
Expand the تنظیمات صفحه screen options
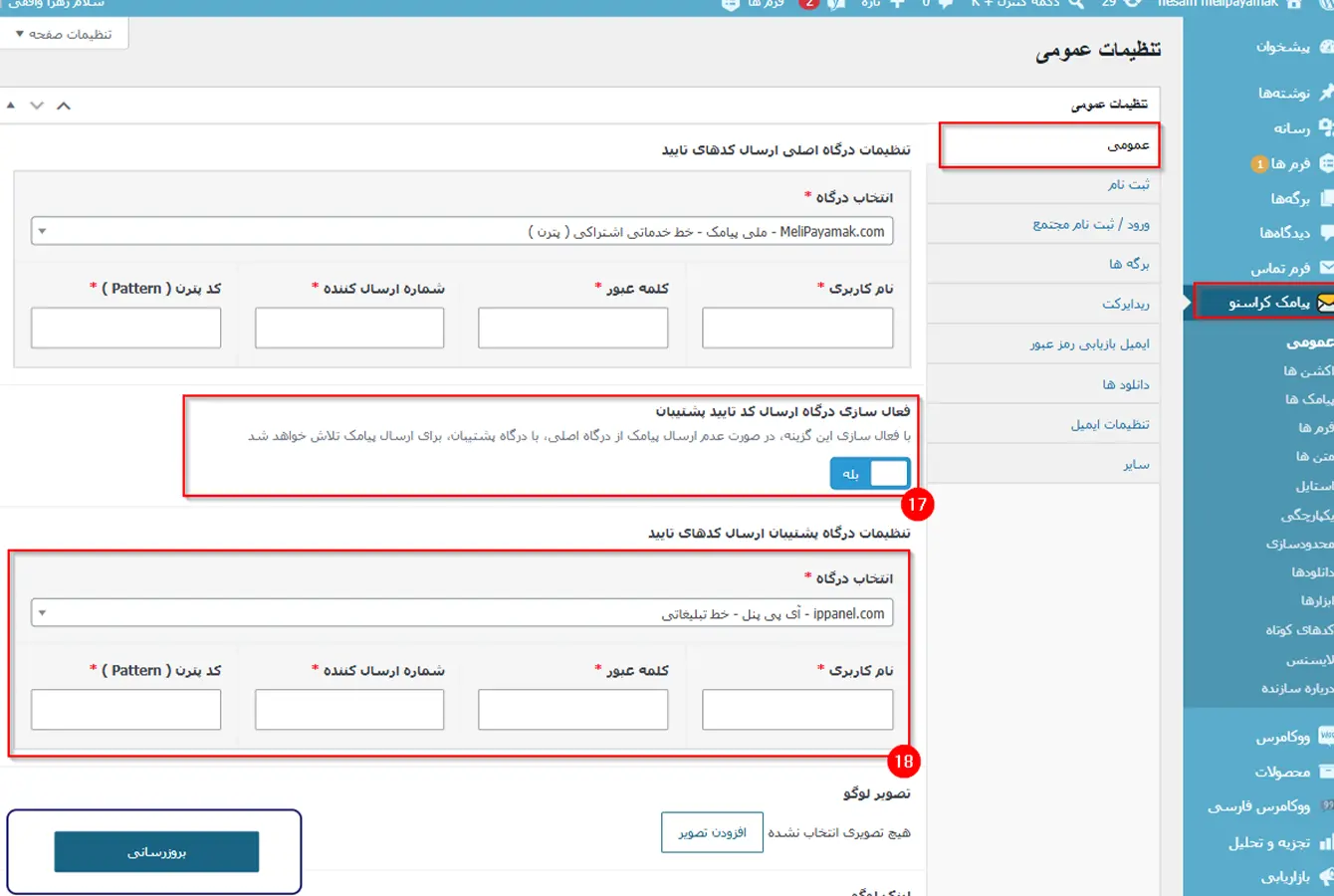click(x=64, y=34)
